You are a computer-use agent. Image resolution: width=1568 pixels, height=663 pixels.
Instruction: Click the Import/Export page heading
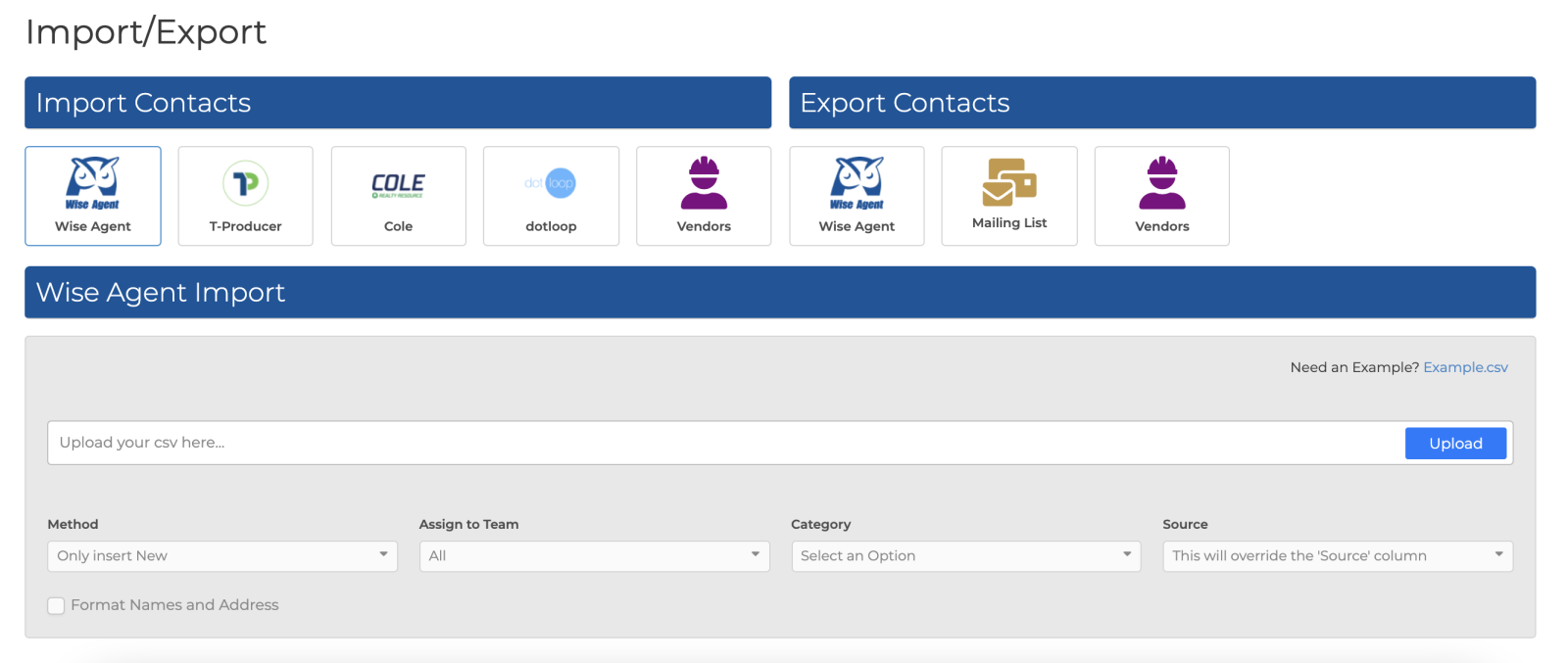(146, 32)
